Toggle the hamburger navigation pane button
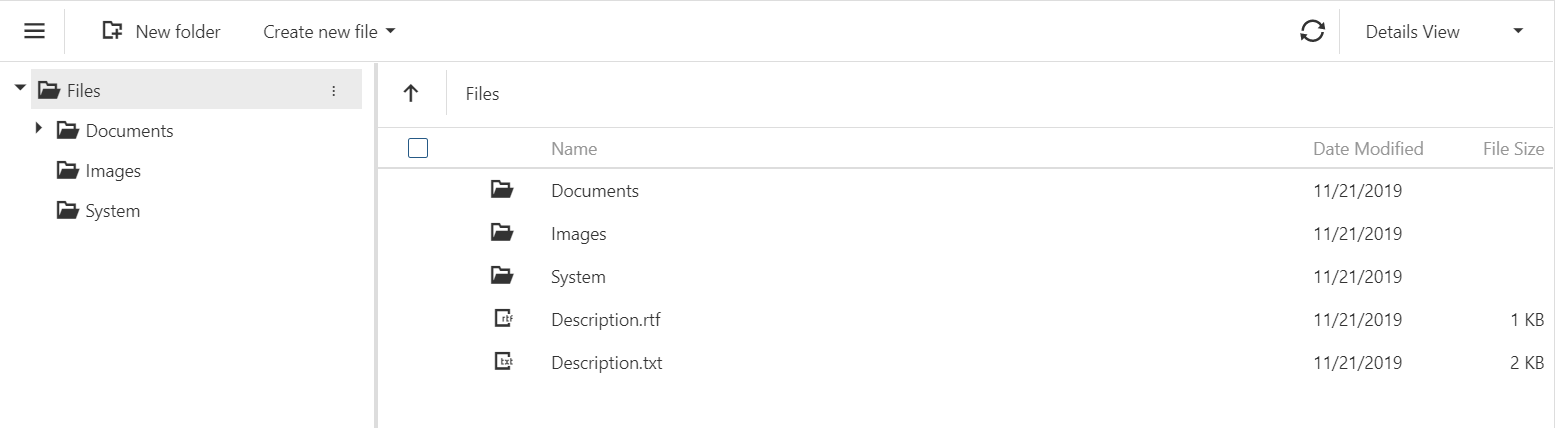This screenshot has width=1560, height=428. pos(35,31)
